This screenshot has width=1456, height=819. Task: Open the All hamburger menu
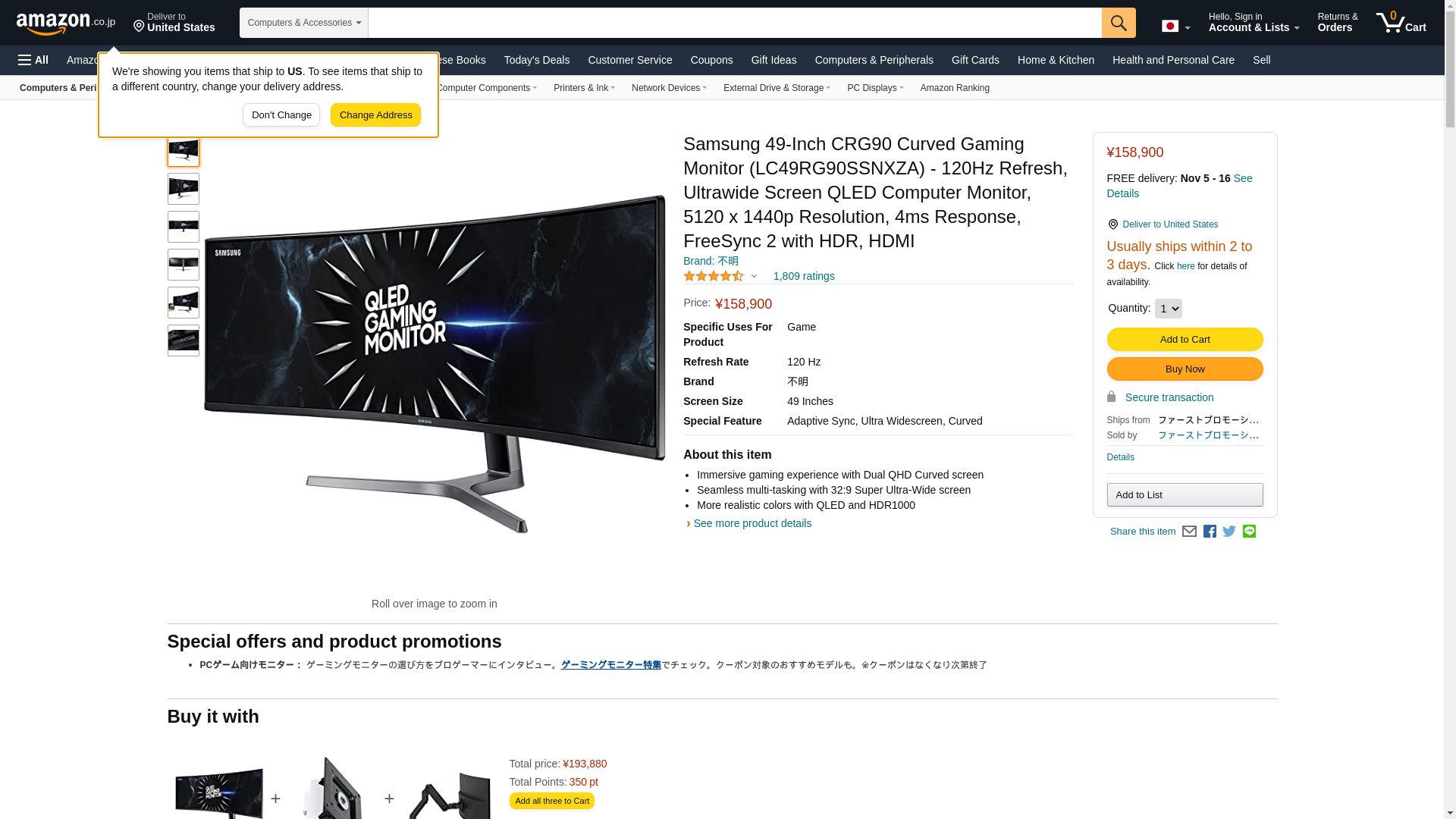coord(33,60)
